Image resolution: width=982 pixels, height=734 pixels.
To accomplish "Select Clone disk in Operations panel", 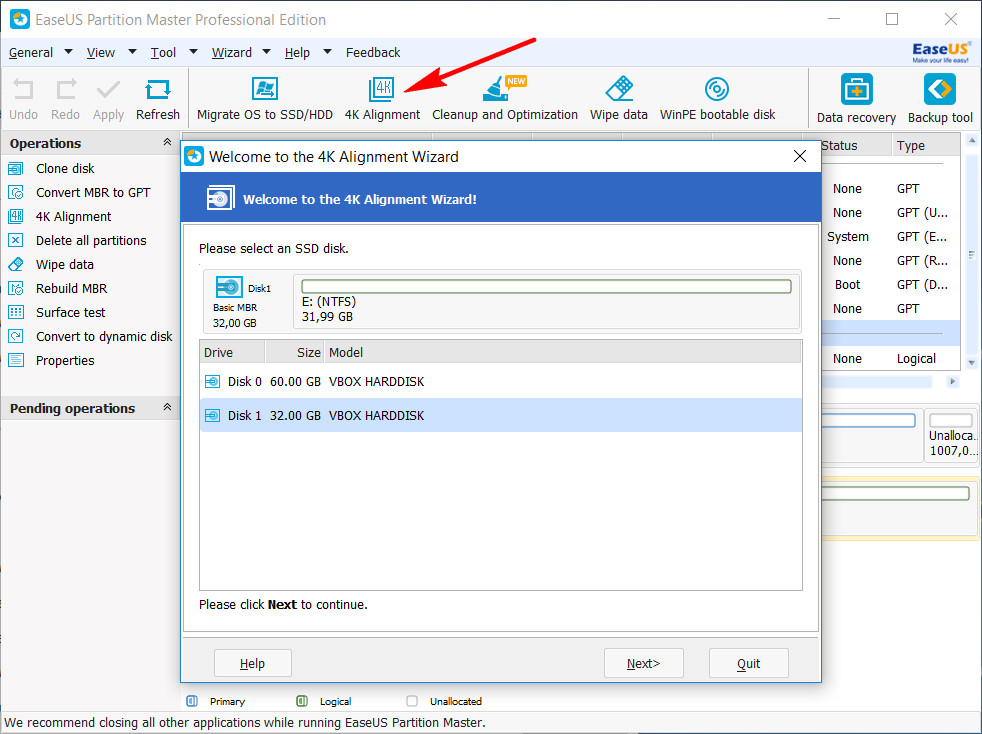I will [65, 168].
